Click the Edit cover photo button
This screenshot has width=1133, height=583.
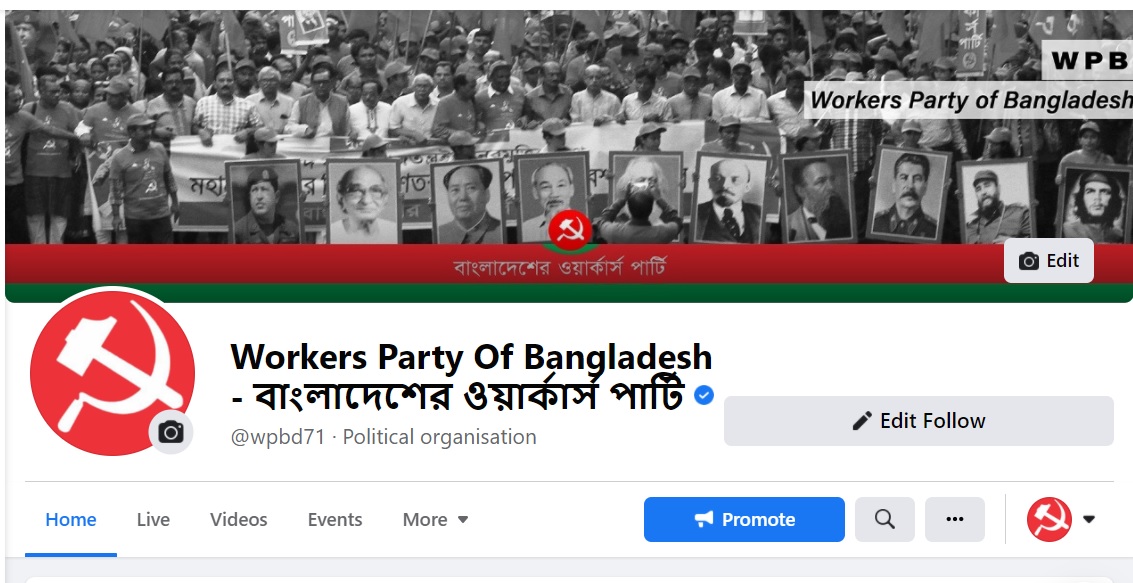1048,261
